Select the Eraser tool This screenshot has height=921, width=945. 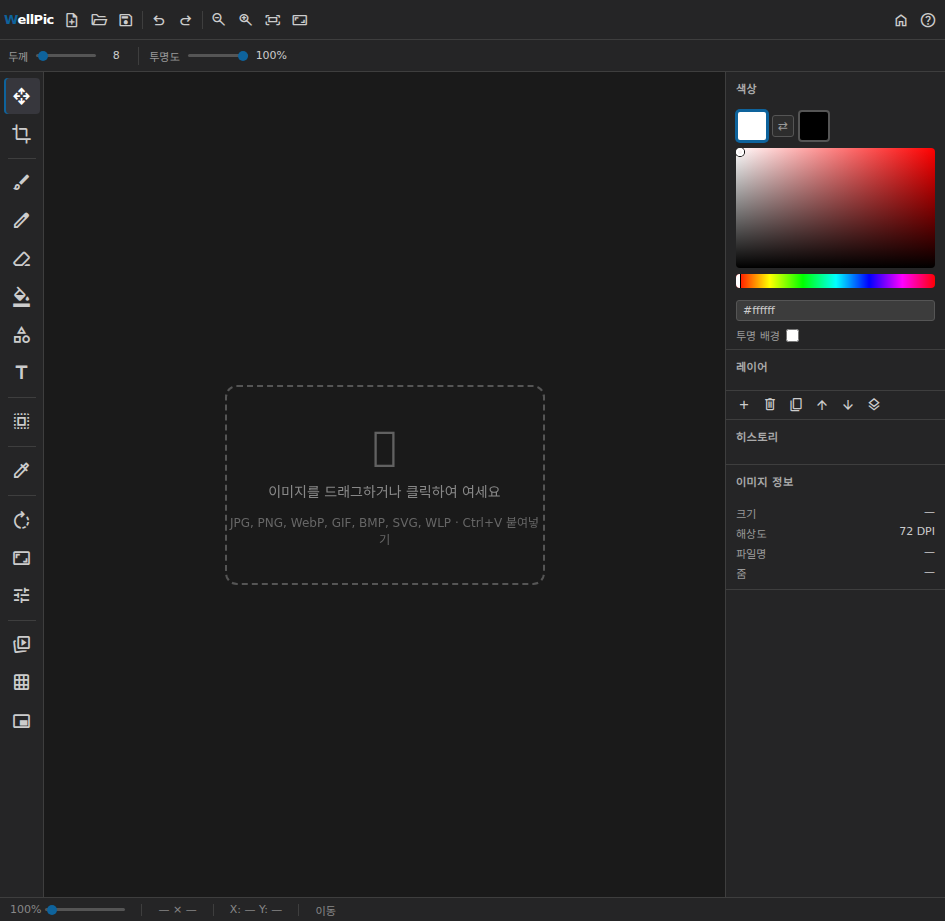pos(22,259)
